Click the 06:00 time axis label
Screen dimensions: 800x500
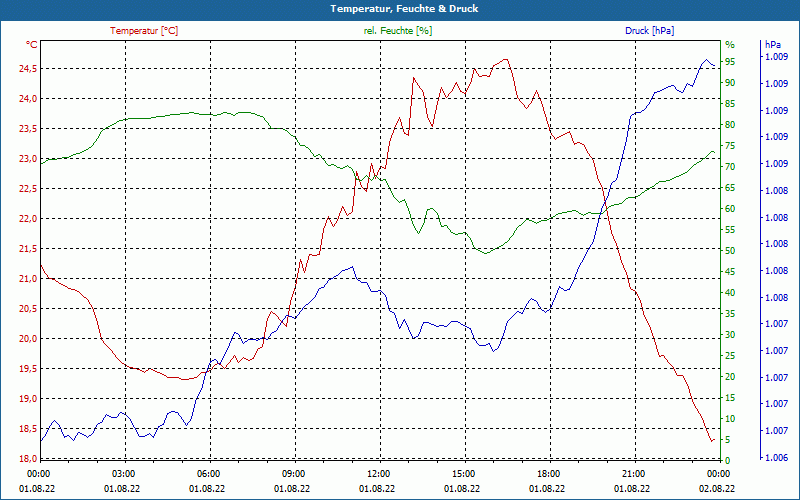click(208, 473)
